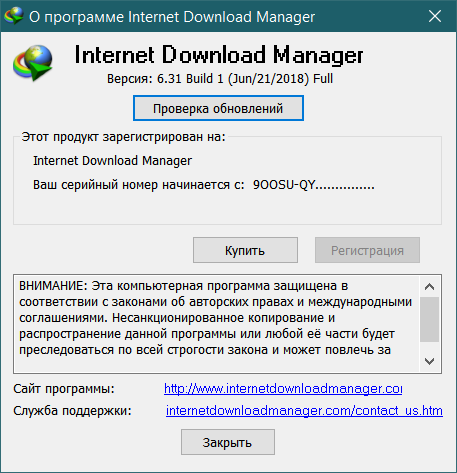Click the license box scrollbar thumb
Screen dimensions: 457x473
click(429, 319)
